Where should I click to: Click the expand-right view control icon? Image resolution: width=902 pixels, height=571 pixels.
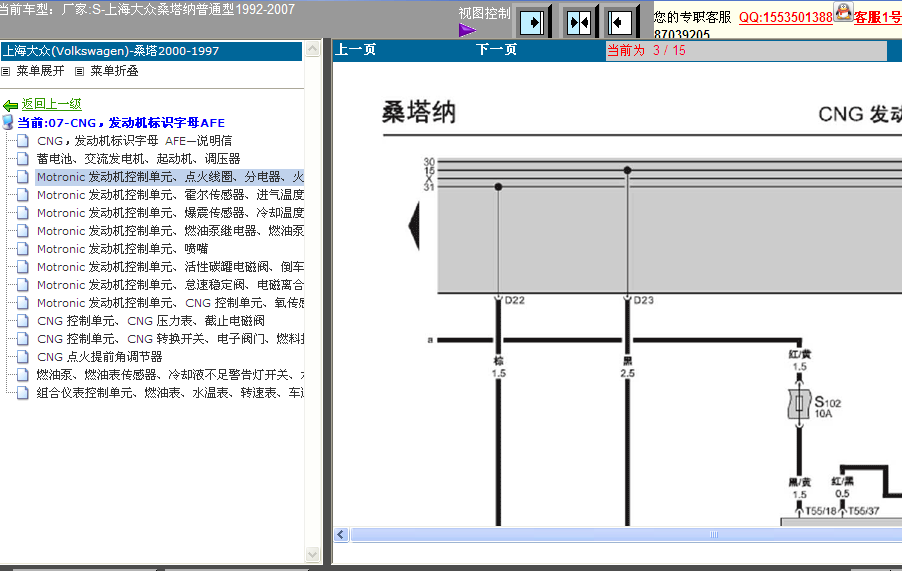[x=532, y=22]
